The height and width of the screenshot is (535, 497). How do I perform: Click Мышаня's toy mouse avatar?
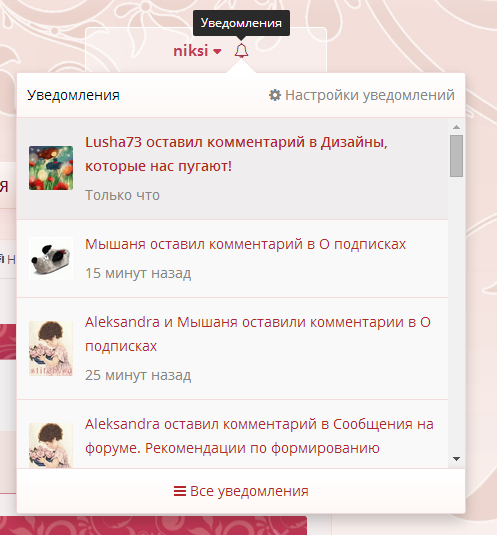pos(51,258)
